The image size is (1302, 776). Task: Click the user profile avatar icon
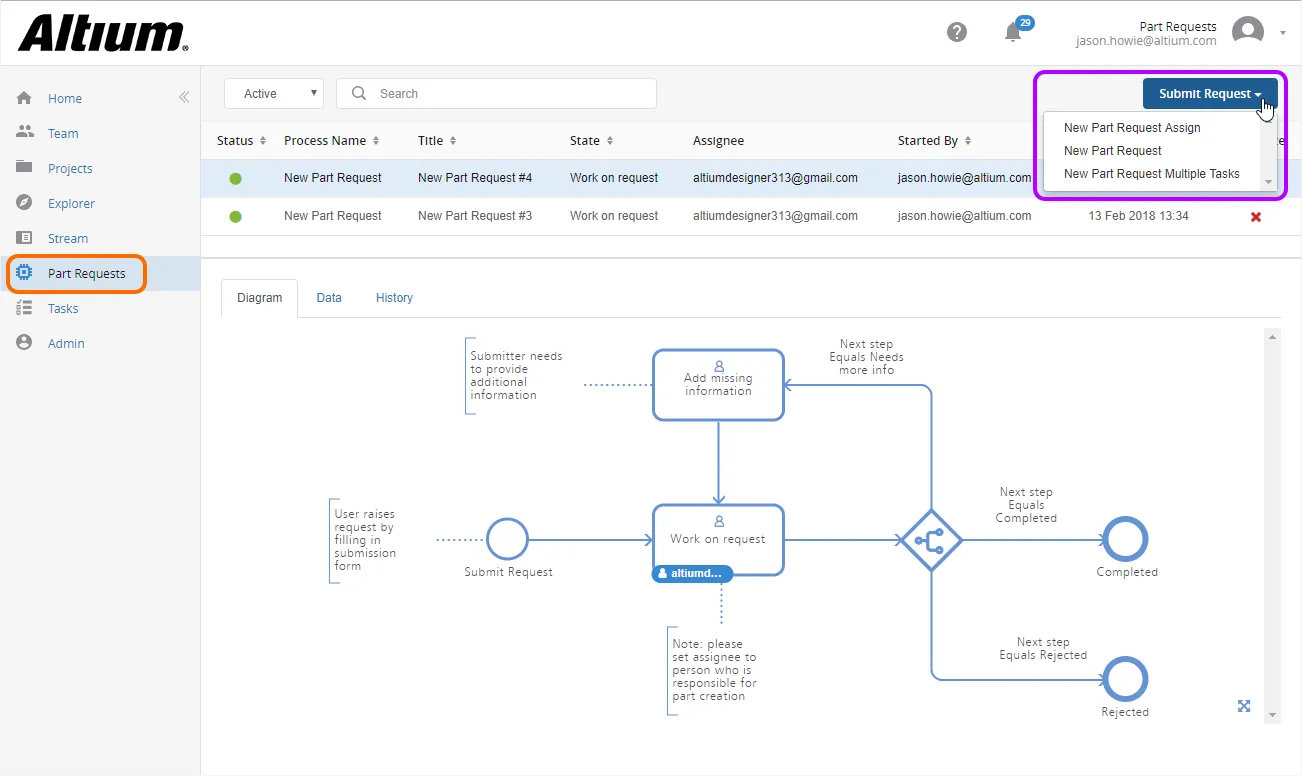click(x=1247, y=31)
